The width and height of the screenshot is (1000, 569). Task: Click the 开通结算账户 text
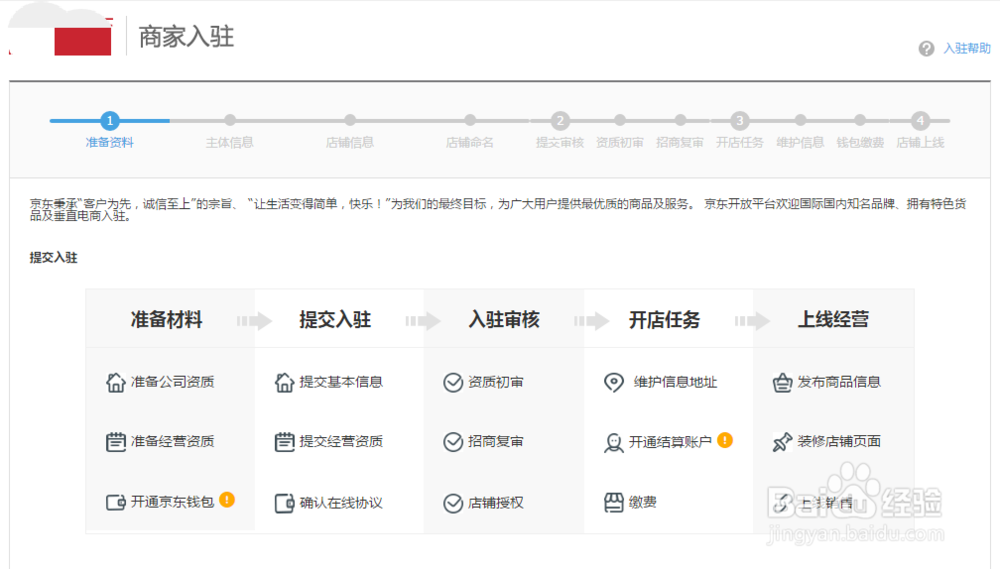[670, 442]
